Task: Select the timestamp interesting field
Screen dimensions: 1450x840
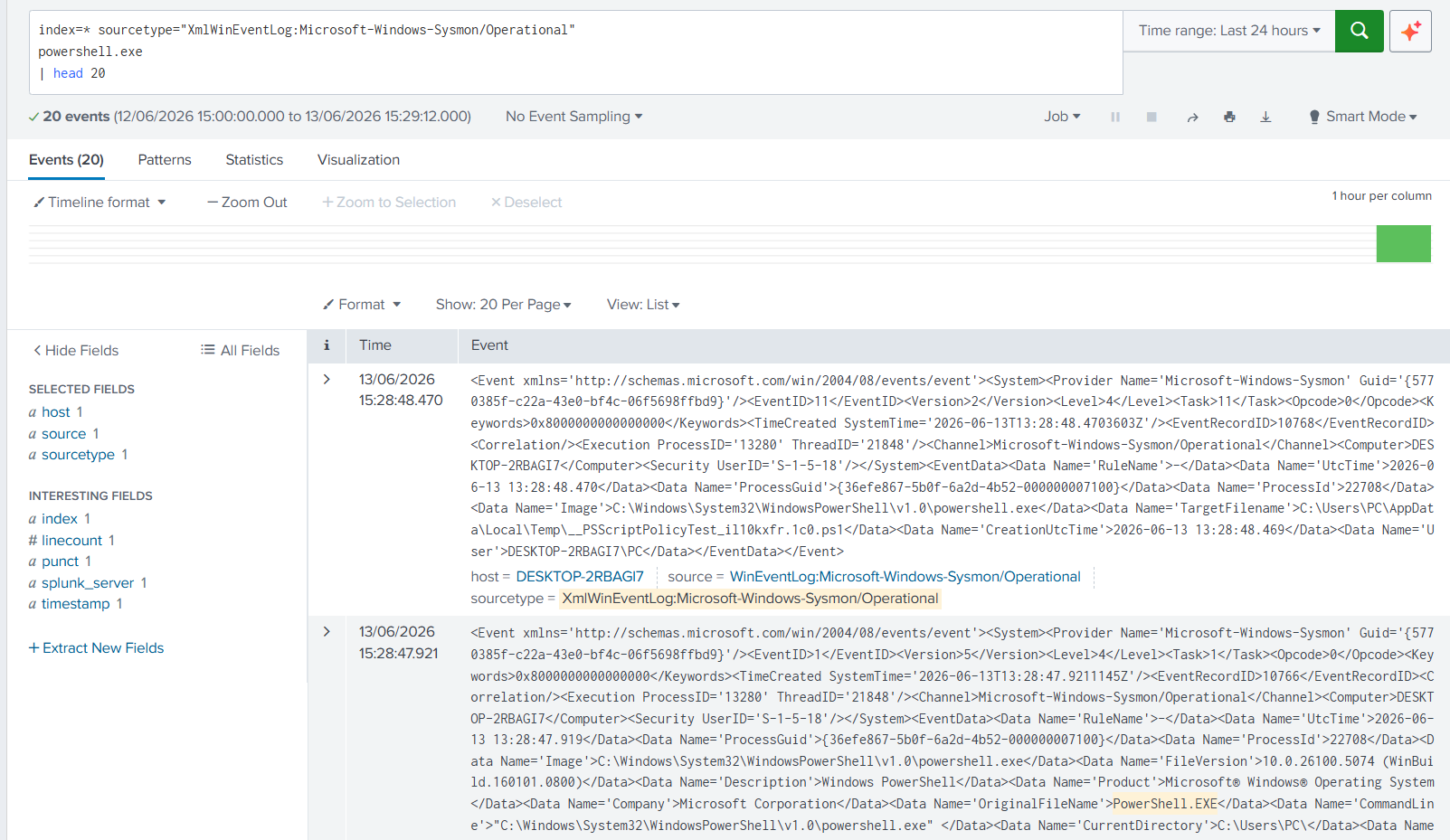Action: coord(76,604)
